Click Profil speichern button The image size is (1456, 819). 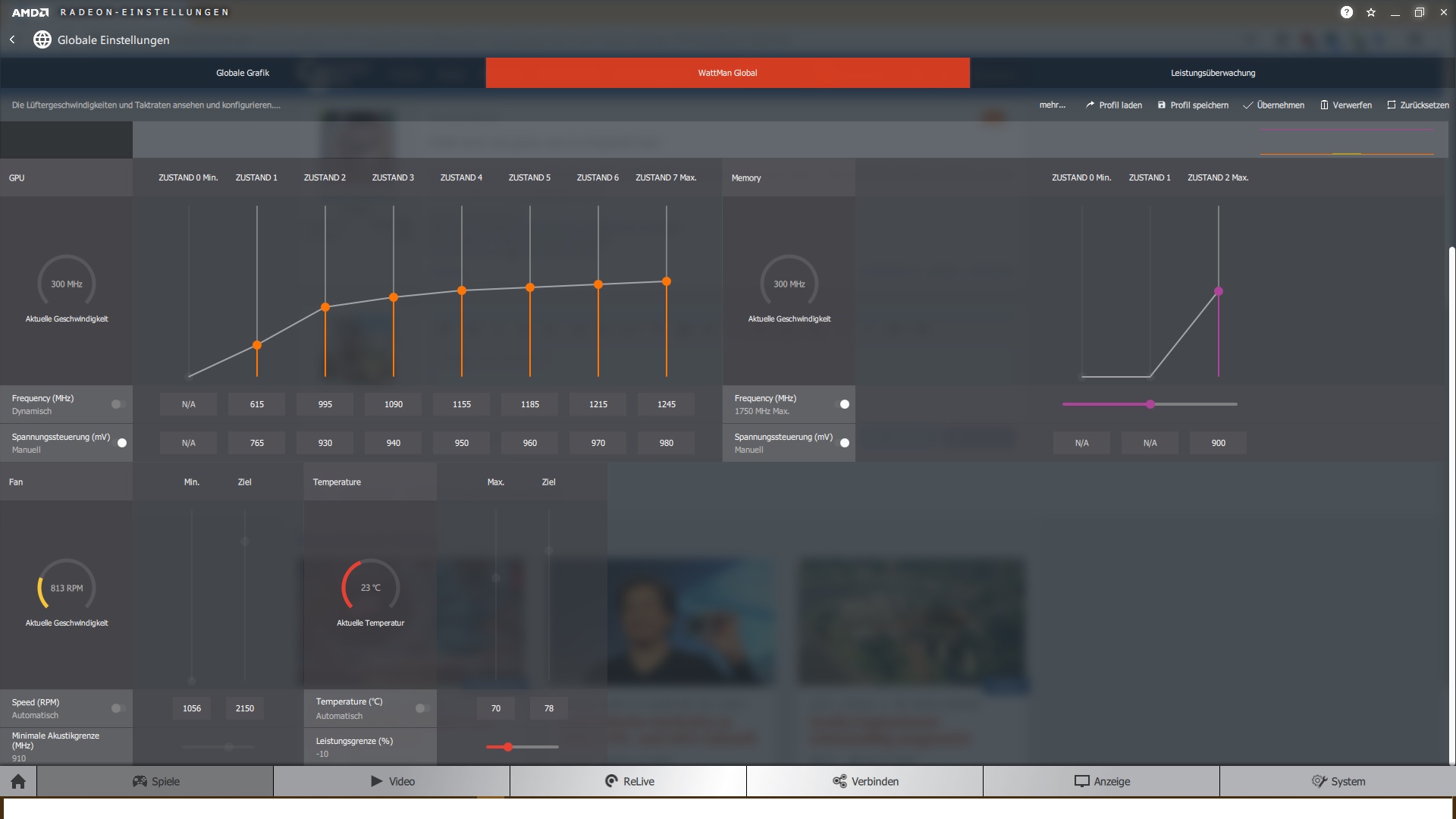coord(1193,105)
